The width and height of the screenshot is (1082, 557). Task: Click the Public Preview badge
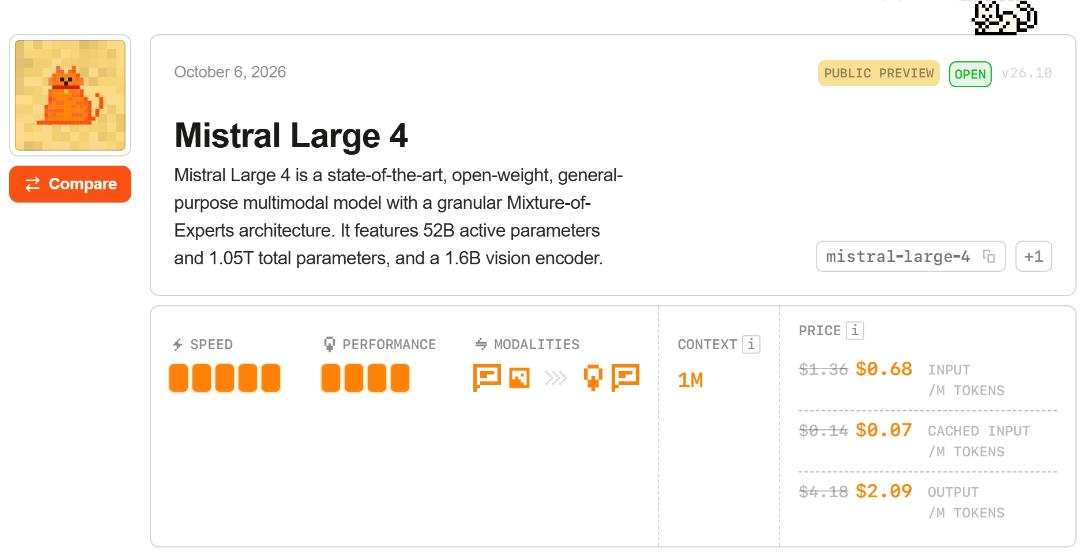(x=878, y=73)
